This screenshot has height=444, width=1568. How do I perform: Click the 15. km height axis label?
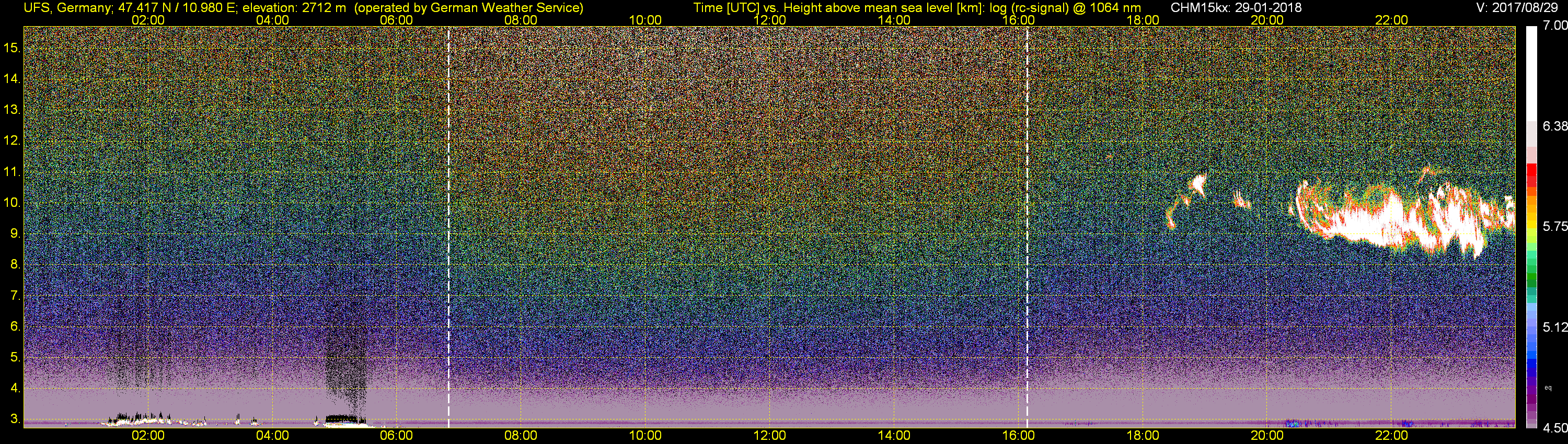(x=12, y=48)
